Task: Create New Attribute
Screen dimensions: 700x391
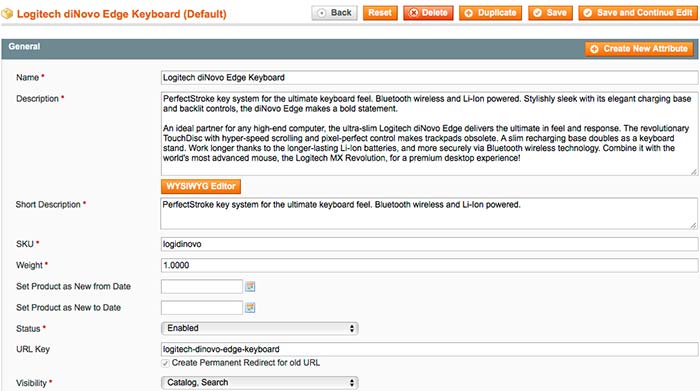Action: point(639,49)
